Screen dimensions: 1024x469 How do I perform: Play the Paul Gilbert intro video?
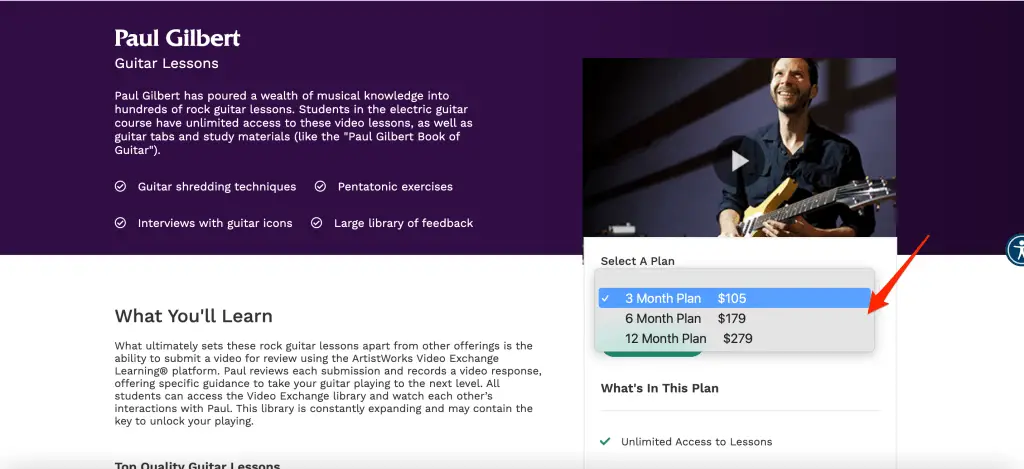coord(739,161)
